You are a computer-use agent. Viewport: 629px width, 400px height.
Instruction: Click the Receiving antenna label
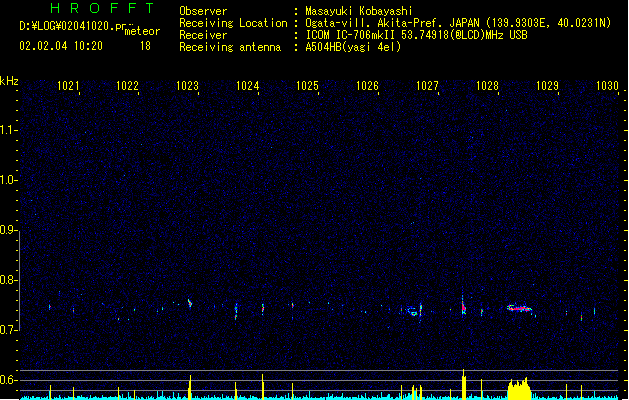click(x=230, y=47)
